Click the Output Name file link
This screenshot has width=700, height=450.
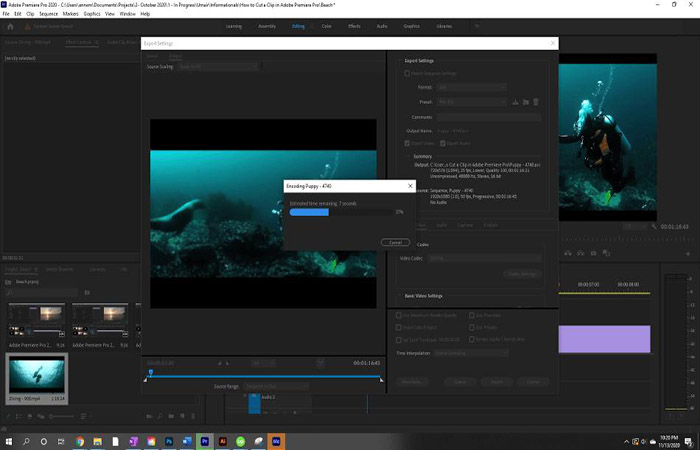pyautogui.click(x=453, y=131)
